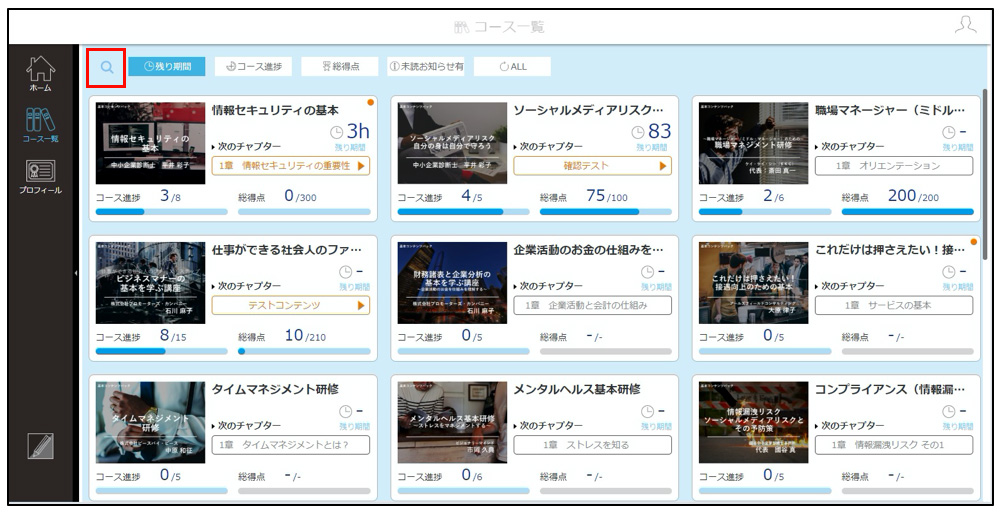Open next chapter 1章 情報セキュリティの重要性
This screenshot has width=1002, height=514.
pos(291,166)
